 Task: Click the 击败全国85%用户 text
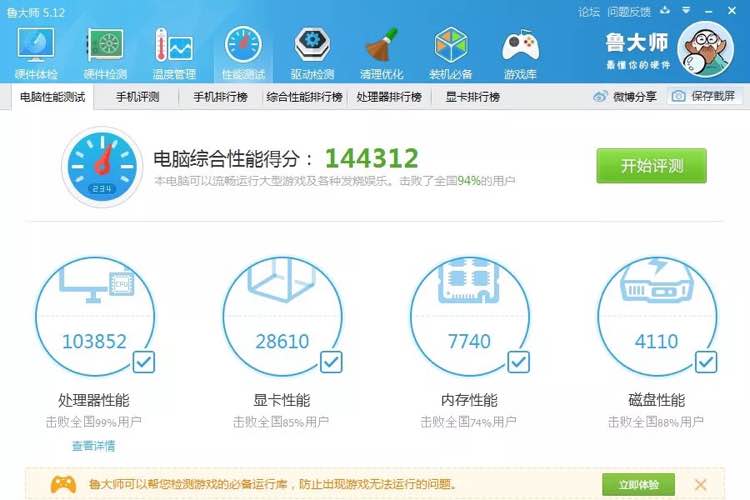[x=281, y=422]
